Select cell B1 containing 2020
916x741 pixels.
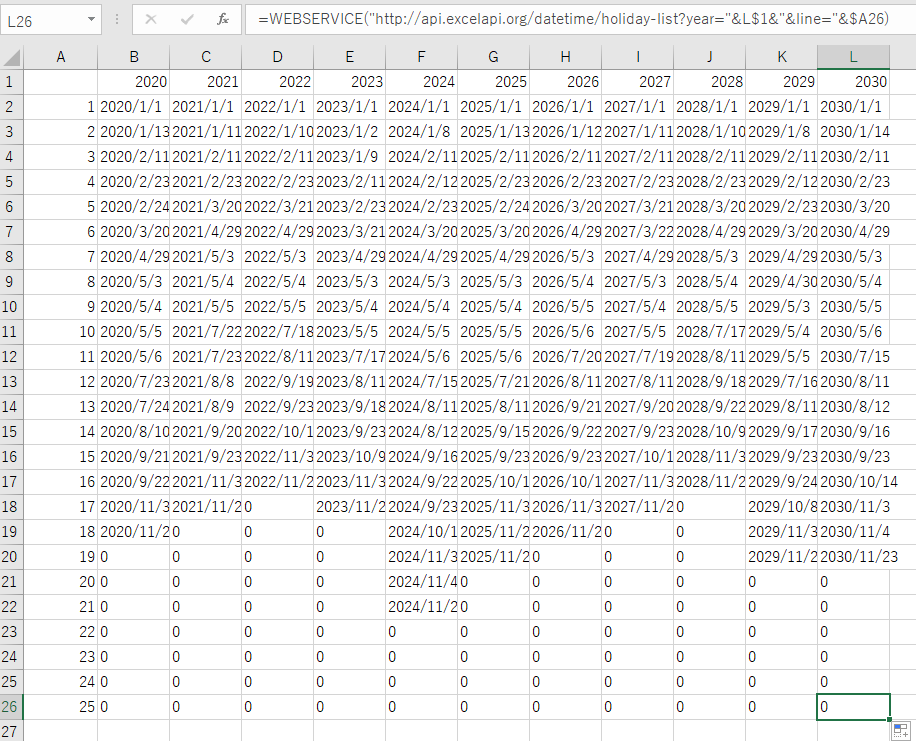pyautogui.click(x=134, y=82)
